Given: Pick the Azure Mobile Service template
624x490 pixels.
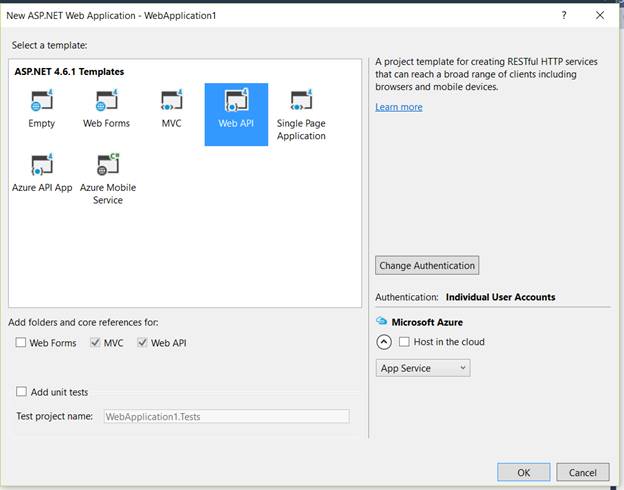Looking at the screenshot, I should 107,166.
